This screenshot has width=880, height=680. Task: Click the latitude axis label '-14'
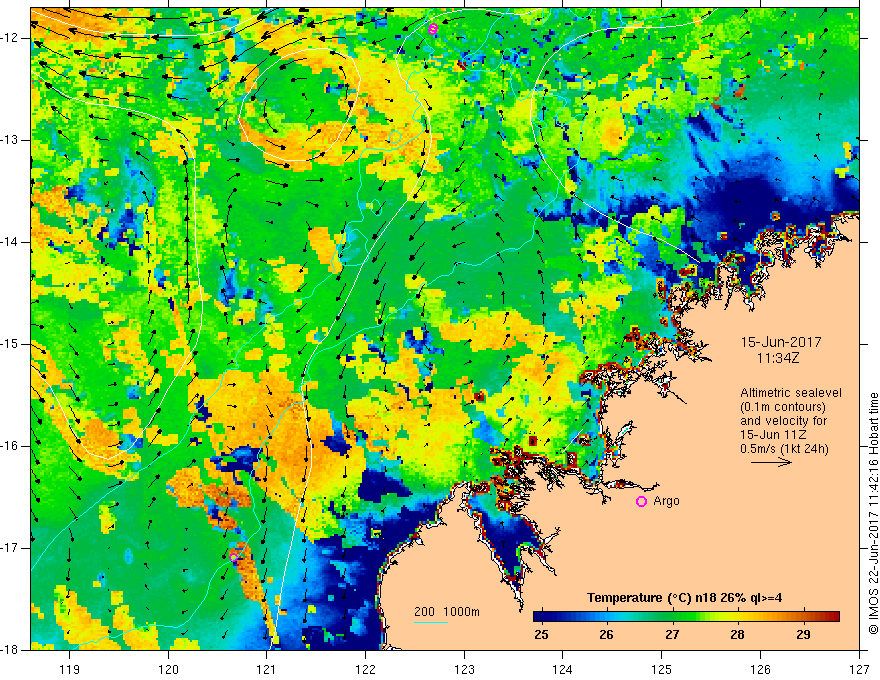click(10, 242)
